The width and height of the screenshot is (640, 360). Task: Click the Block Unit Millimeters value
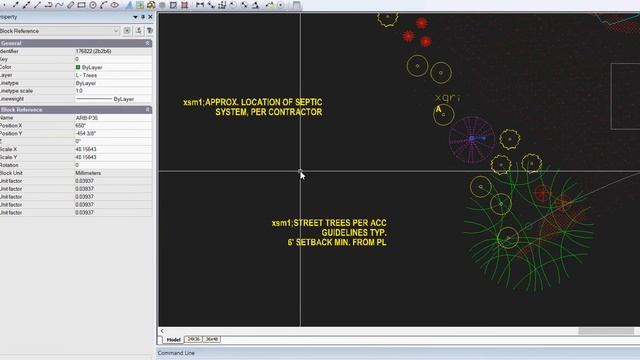(113, 173)
